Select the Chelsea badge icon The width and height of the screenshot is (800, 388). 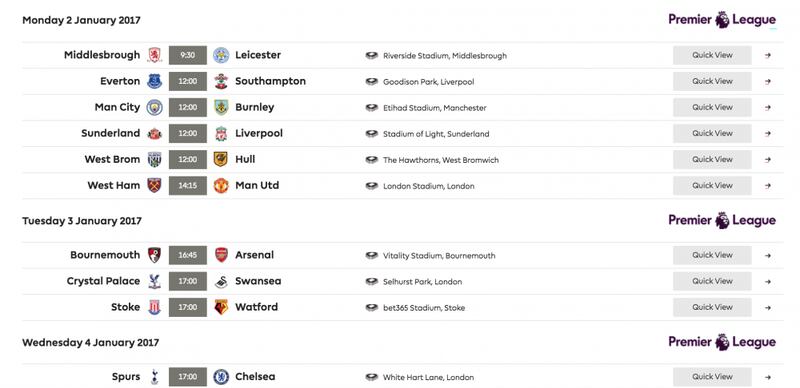[221, 377]
